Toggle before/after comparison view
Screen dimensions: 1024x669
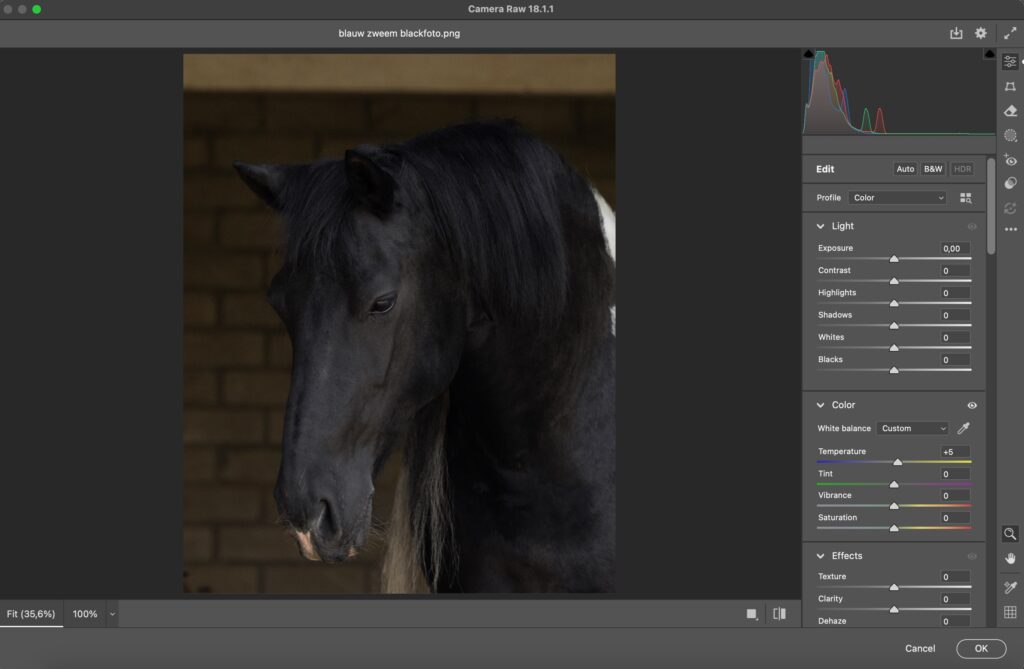click(779, 614)
